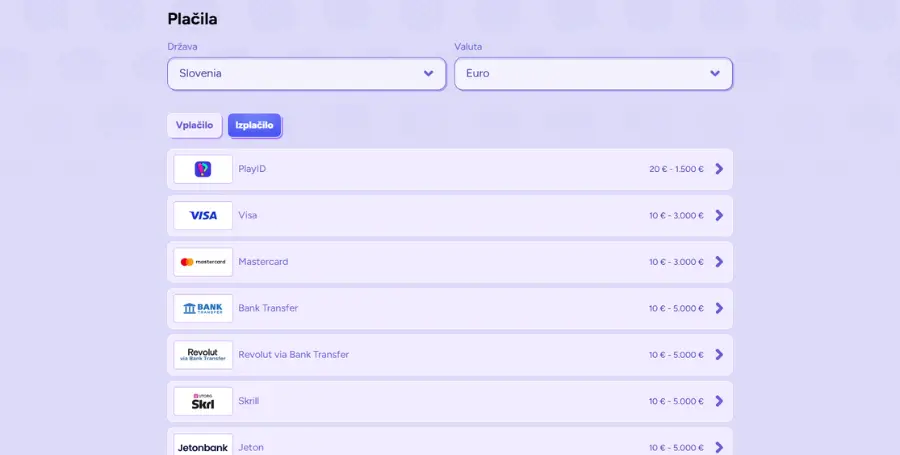Open Bank Transfer details via chevron arrow

(719, 308)
